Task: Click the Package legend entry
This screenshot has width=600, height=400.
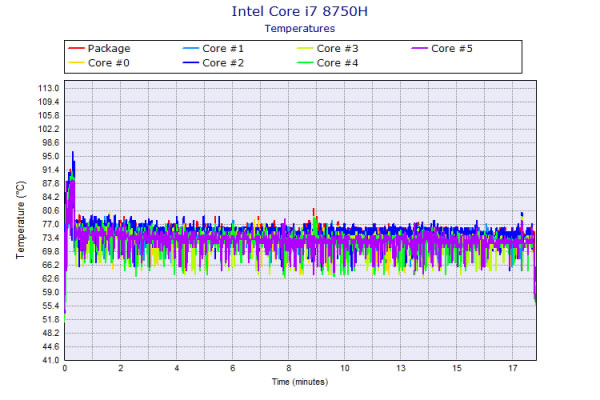Action: (x=99, y=49)
